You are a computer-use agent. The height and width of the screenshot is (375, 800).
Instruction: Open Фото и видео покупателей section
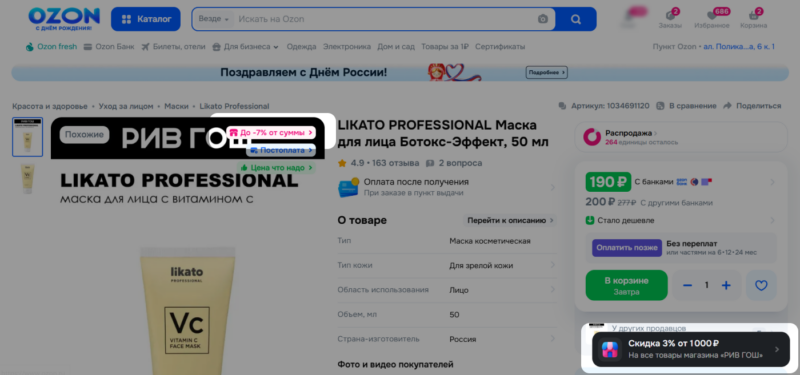[395, 364]
